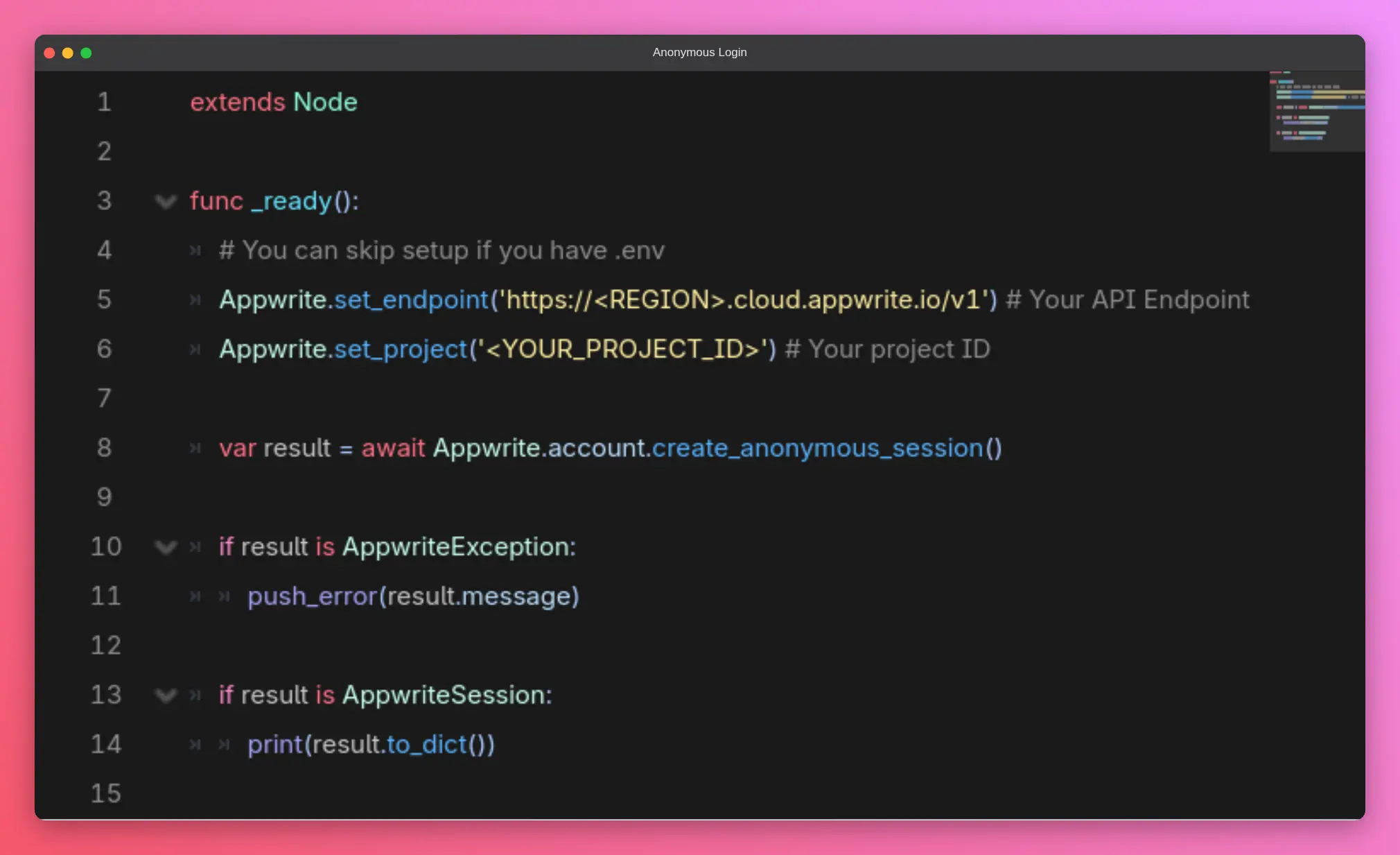Viewport: 1400px width, 855px height.
Task: Maximize window with green button
Action: [86, 53]
